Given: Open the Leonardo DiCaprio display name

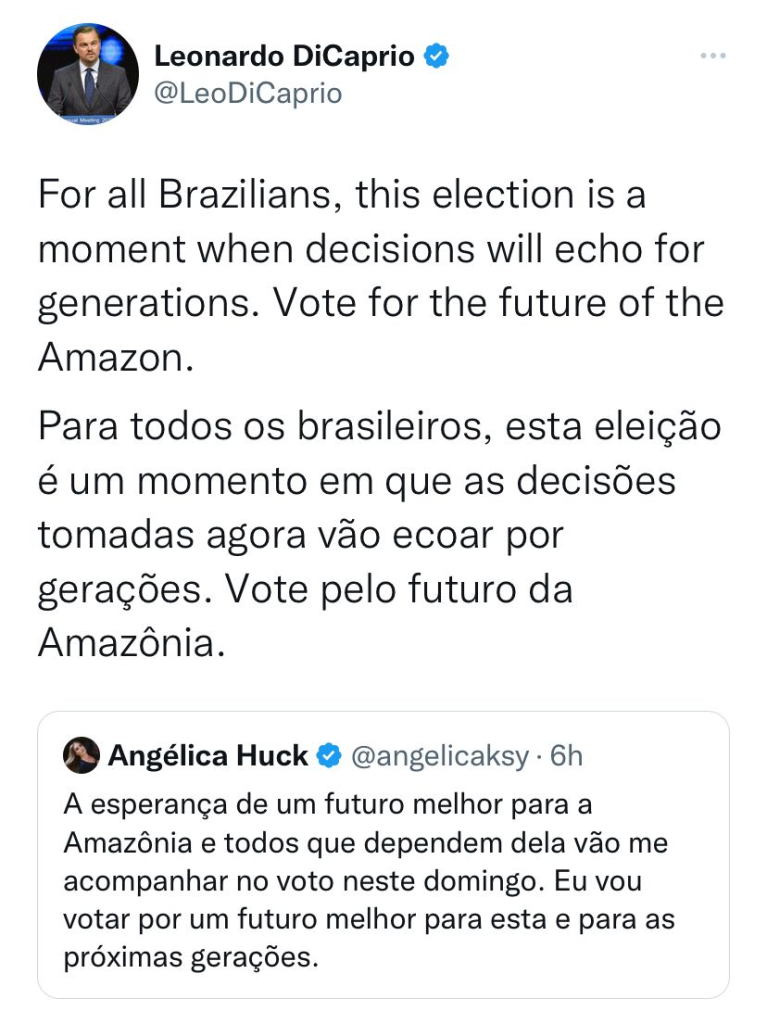Looking at the screenshot, I should click(x=284, y=57).
